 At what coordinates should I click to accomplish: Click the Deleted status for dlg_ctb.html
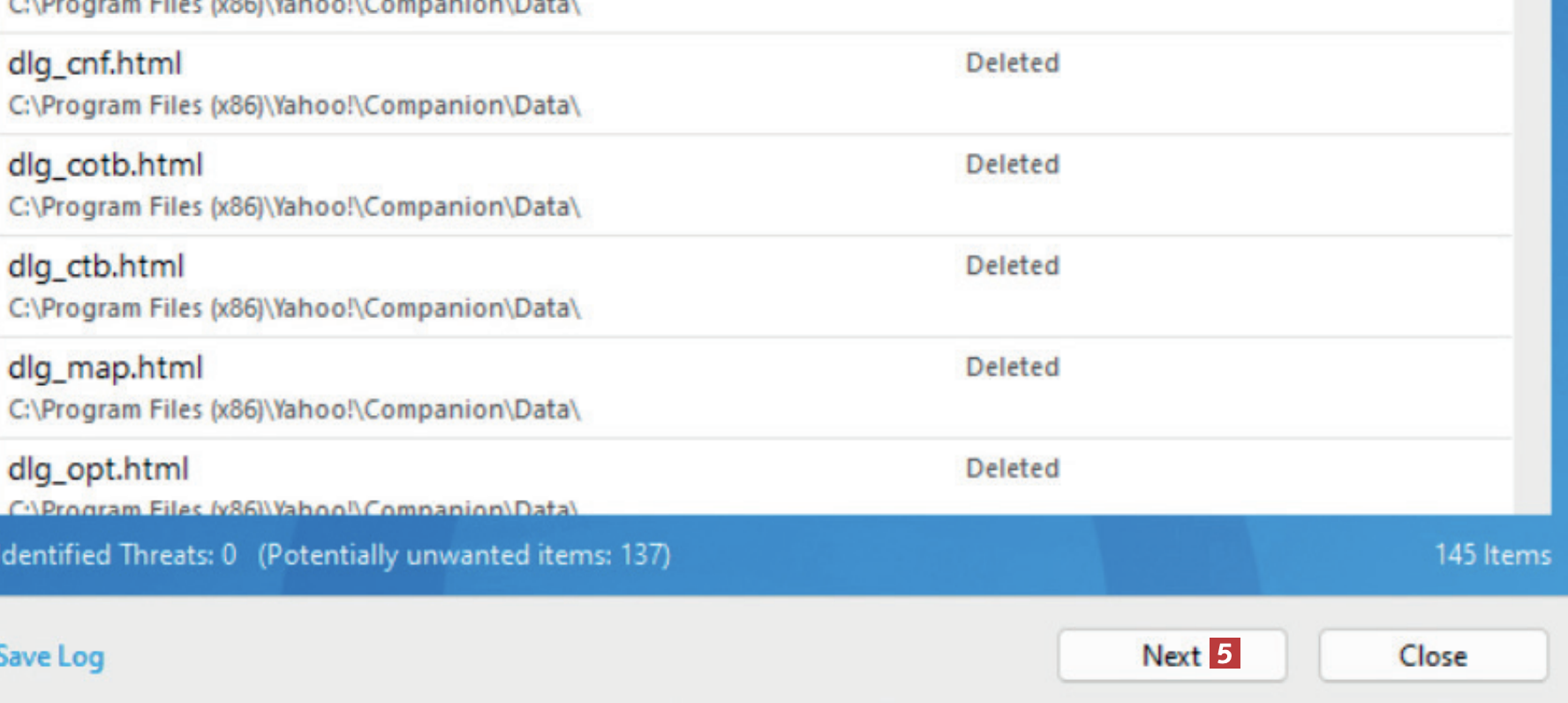pyautogui.click(x=1013, y=266)
